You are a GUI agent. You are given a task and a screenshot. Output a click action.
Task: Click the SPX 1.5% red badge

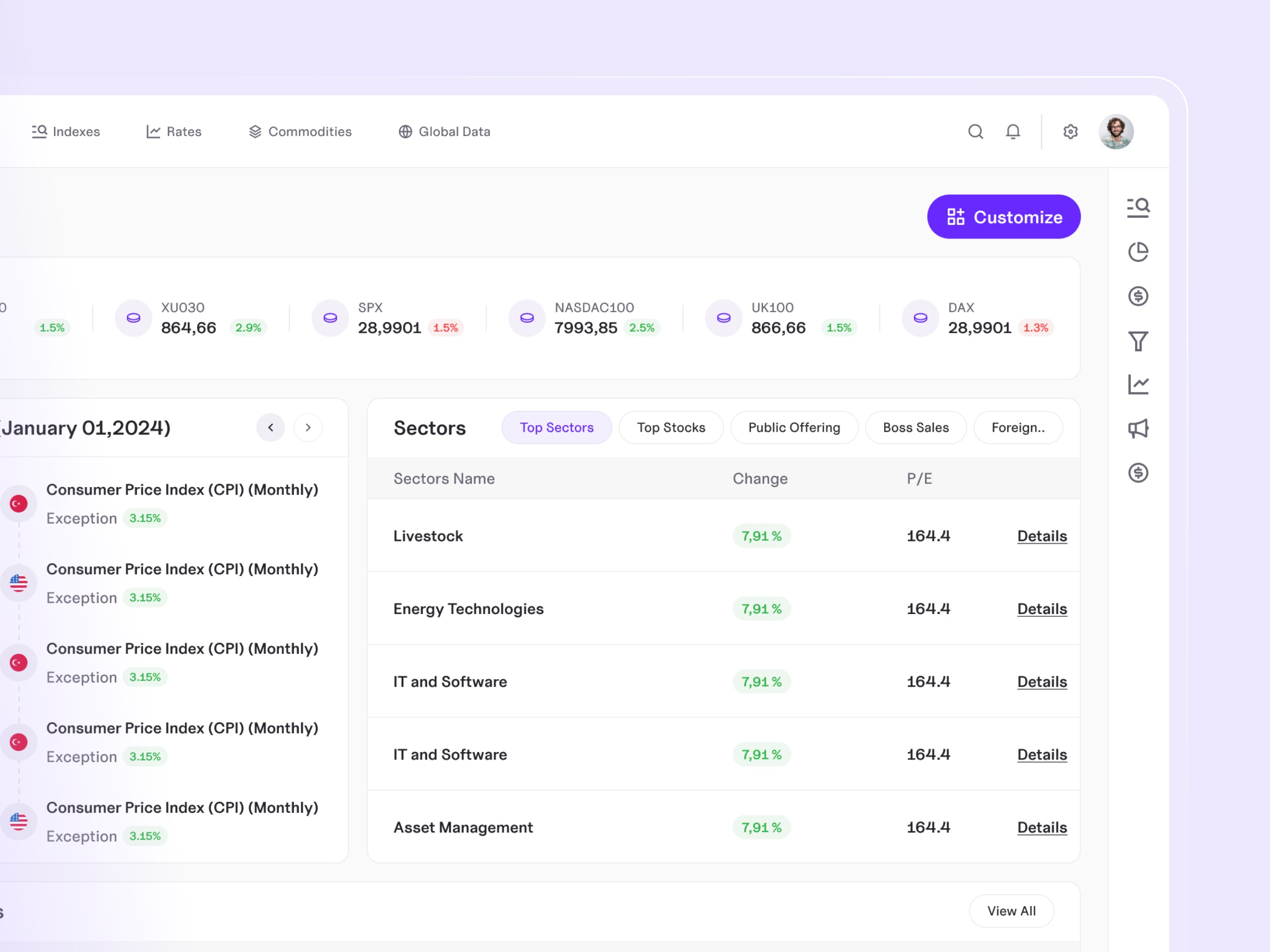(x=446, y=328)
